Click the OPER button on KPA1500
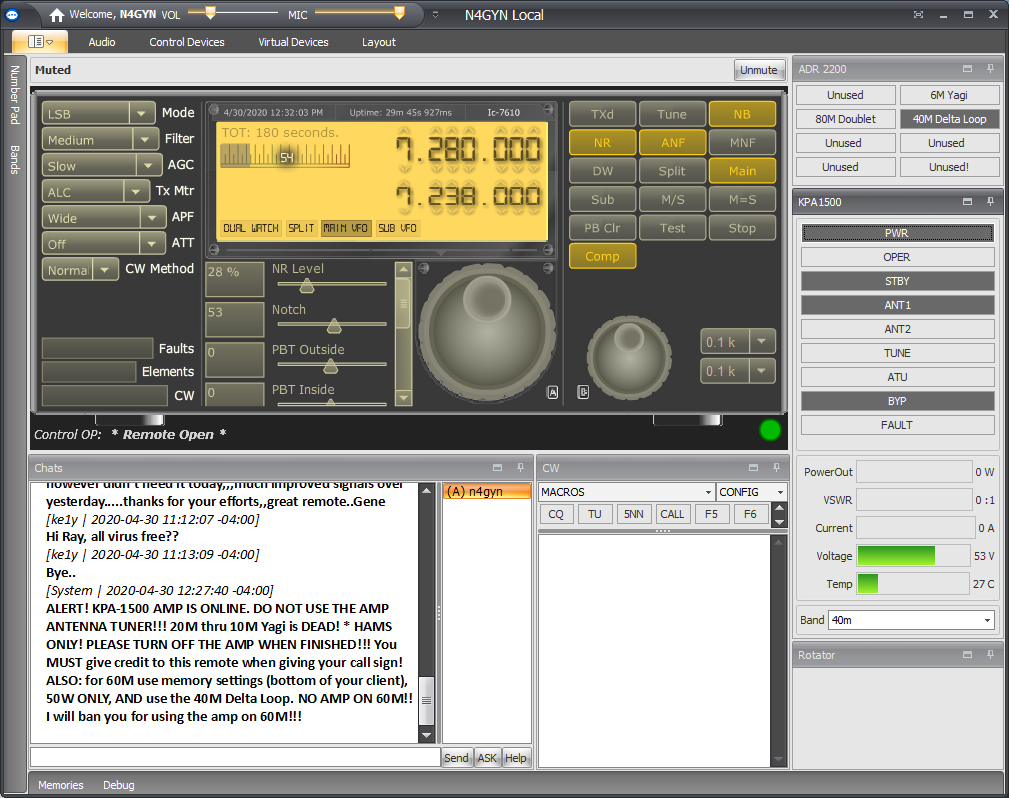The image size is (1010, 798). pos(897,257)
